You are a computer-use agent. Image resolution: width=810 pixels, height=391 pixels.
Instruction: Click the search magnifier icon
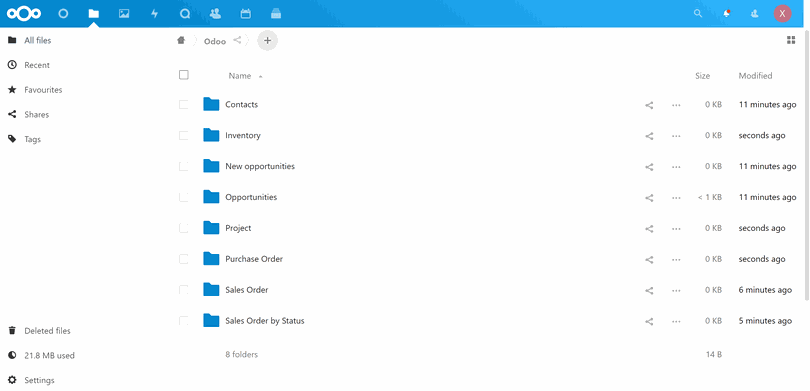(x=698, y=14)
